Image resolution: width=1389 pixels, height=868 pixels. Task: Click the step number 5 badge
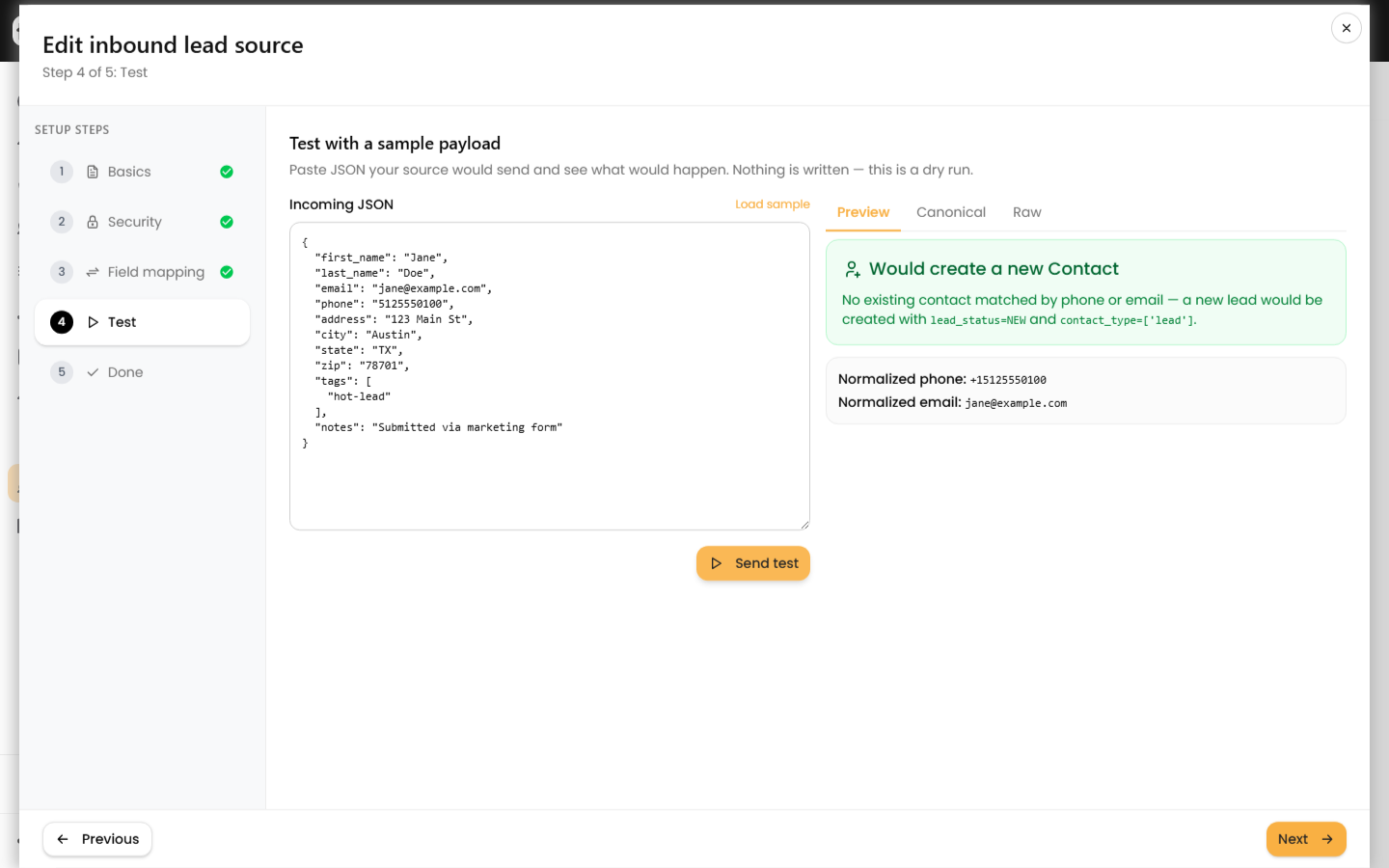coord(62,372)
